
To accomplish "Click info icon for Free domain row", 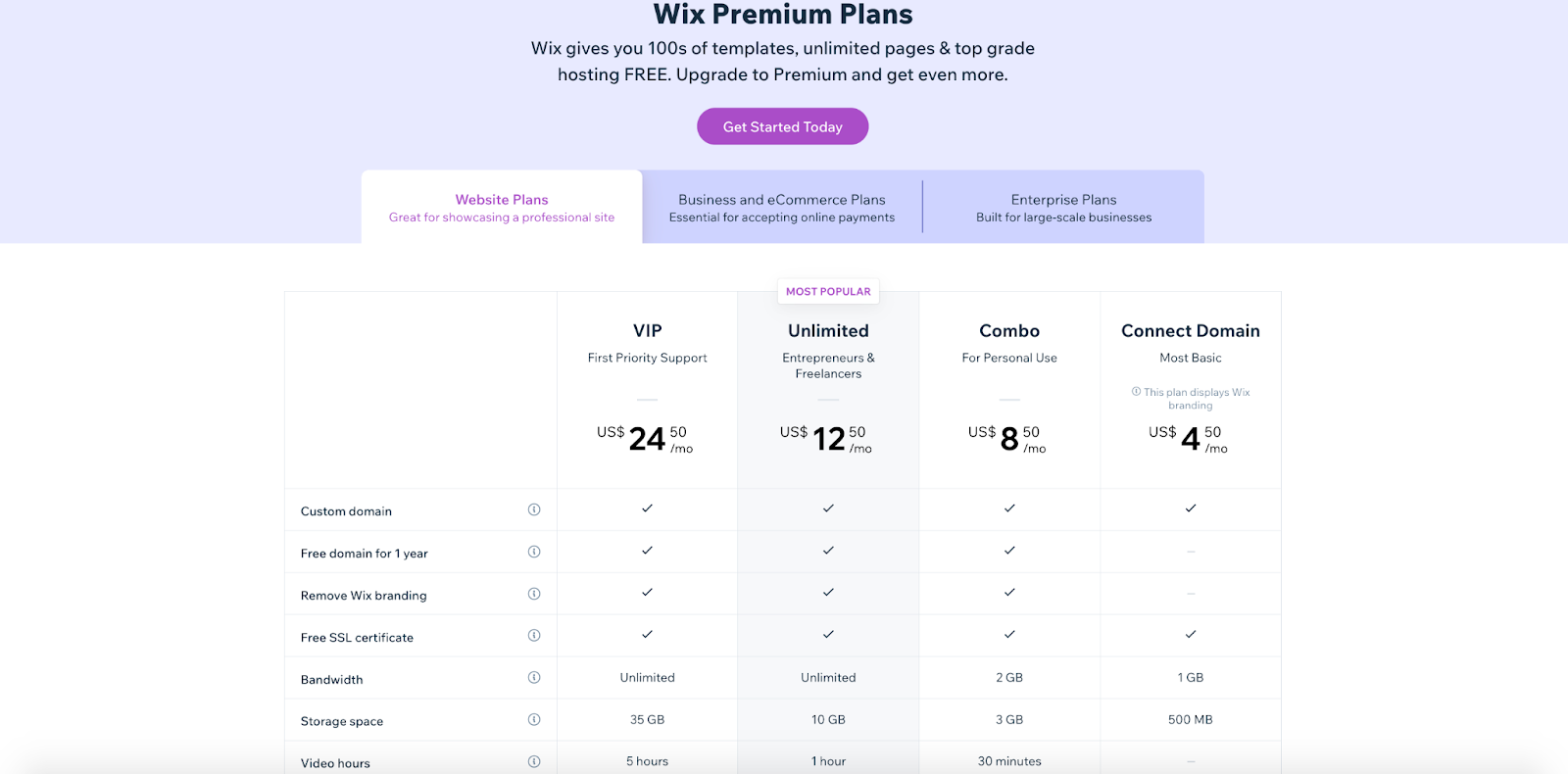I will pyautogui.click(x=534, y=552).
